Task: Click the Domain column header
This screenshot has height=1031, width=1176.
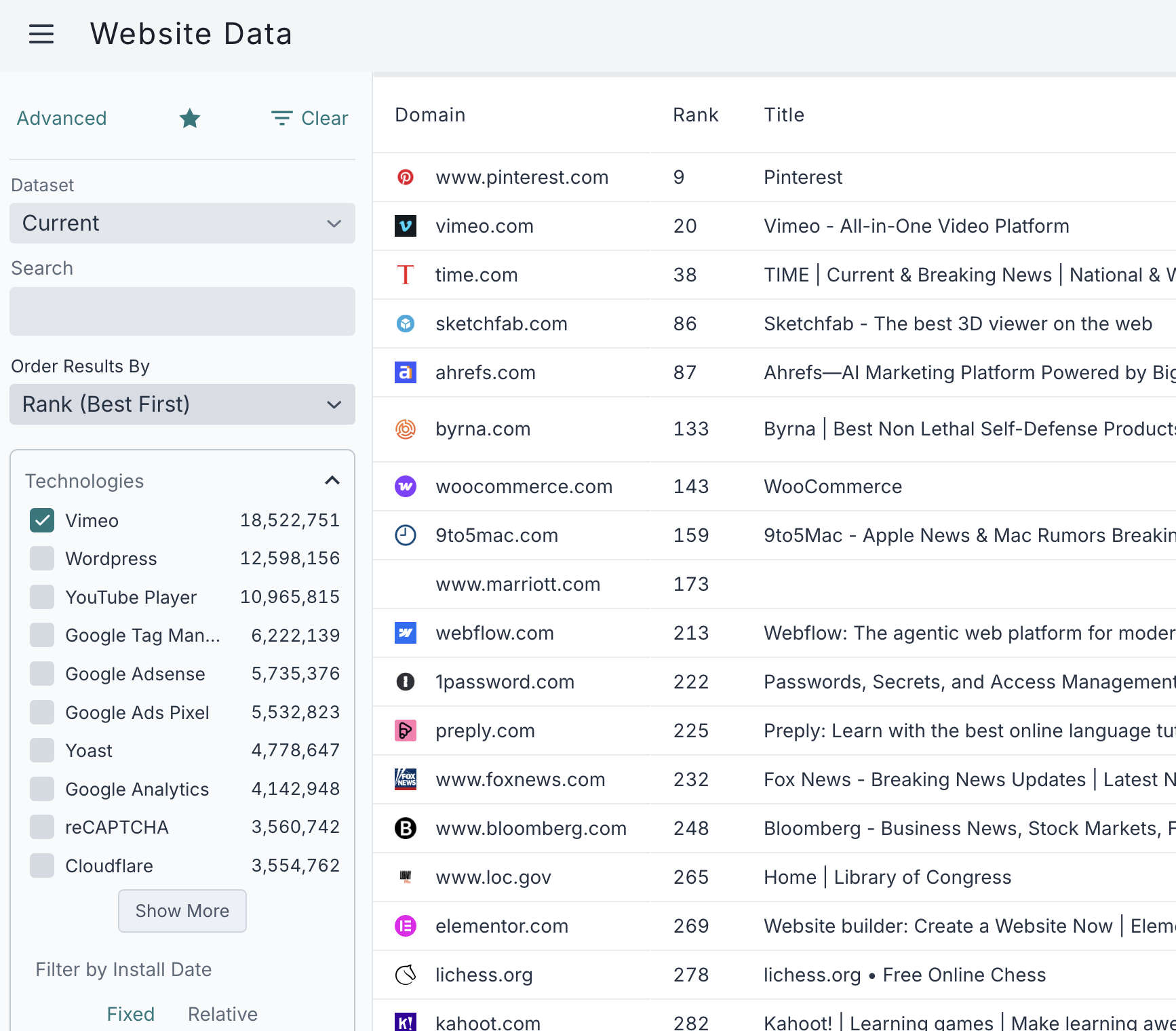Action: tap(431, 115)
